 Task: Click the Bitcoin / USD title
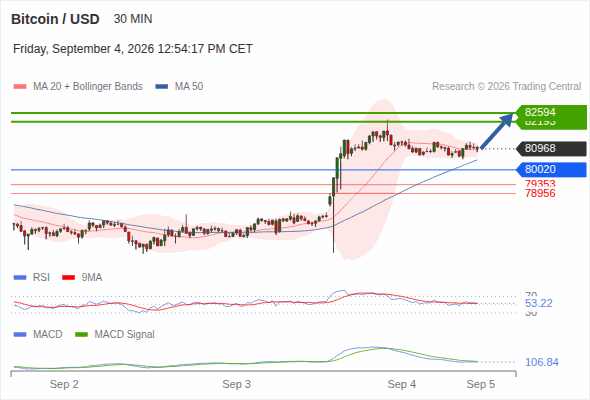coord(55,19)
